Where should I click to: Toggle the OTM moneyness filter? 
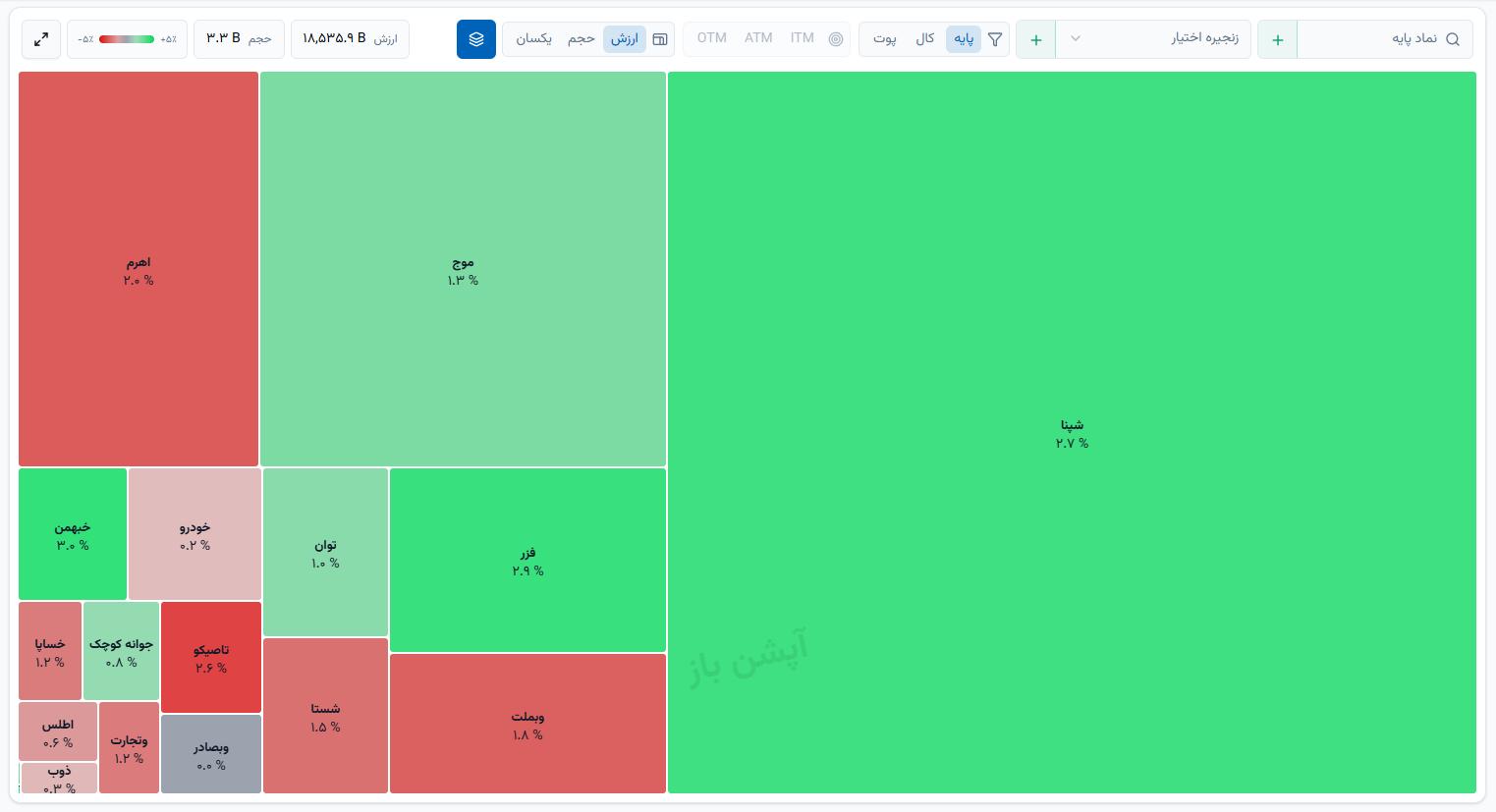(712, 38)
